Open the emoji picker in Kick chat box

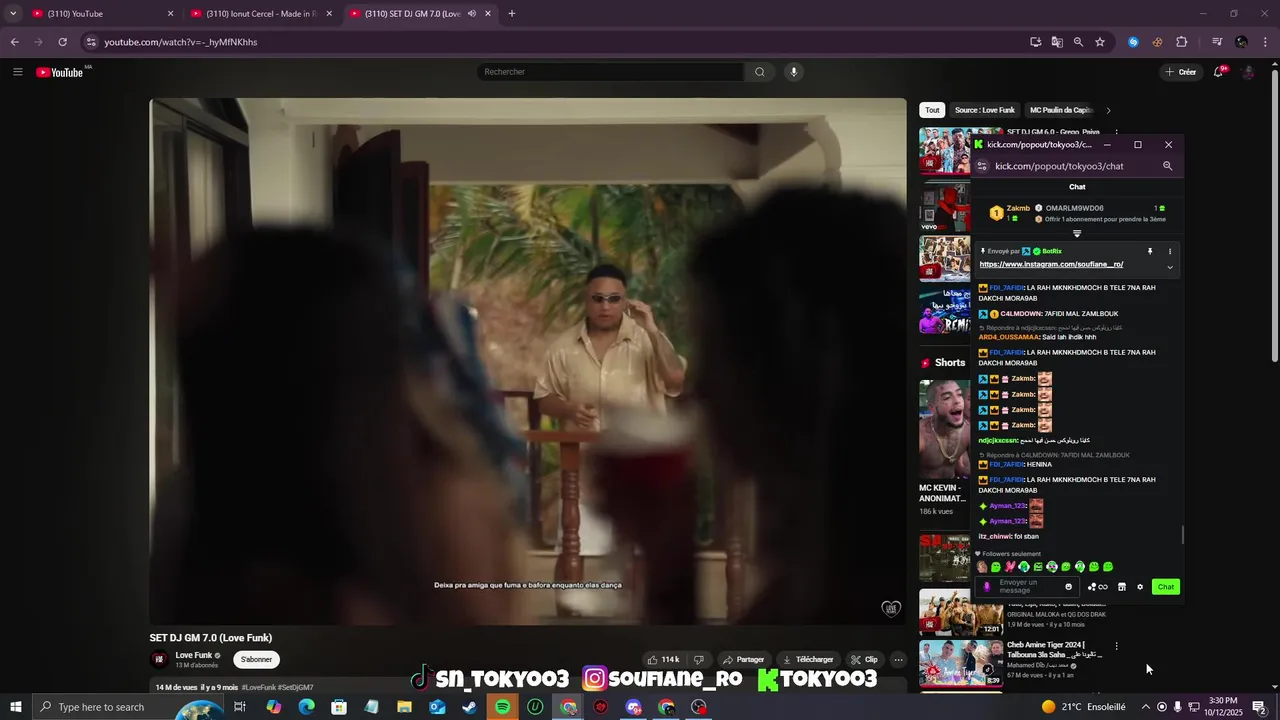coord(1068,587)
